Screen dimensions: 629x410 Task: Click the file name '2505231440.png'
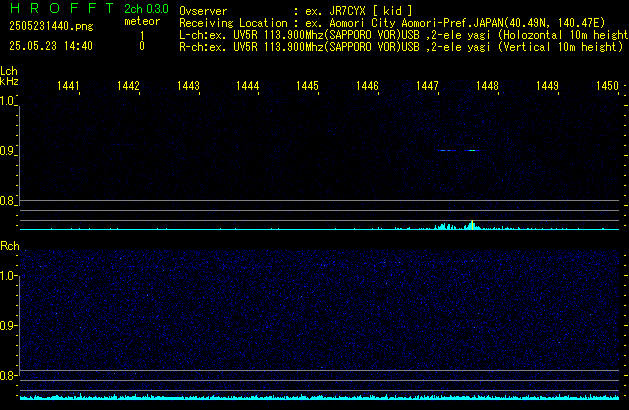pos(51,26)
